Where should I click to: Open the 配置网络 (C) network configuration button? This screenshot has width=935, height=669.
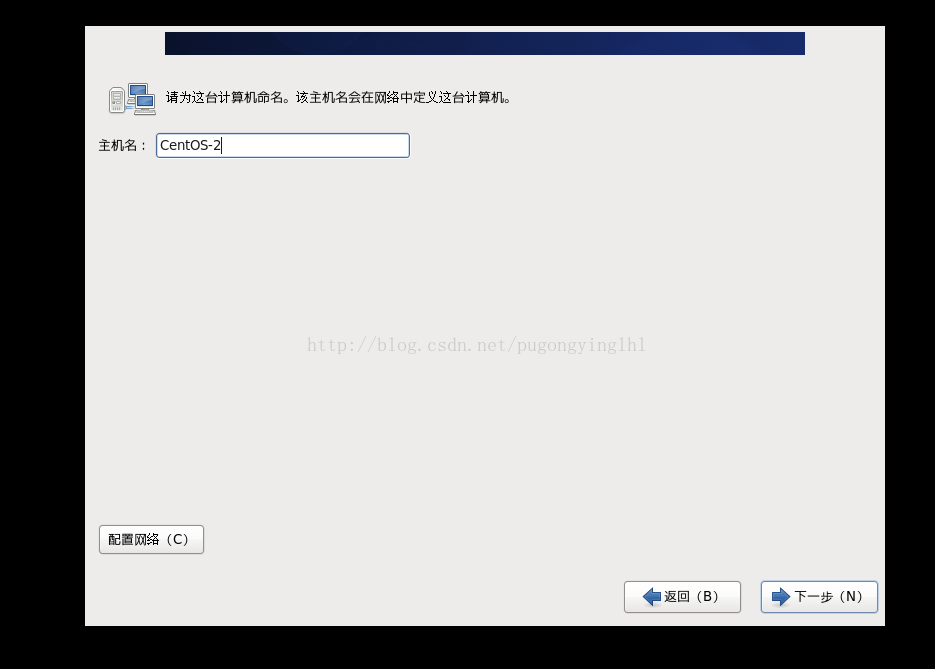(151, 540)
